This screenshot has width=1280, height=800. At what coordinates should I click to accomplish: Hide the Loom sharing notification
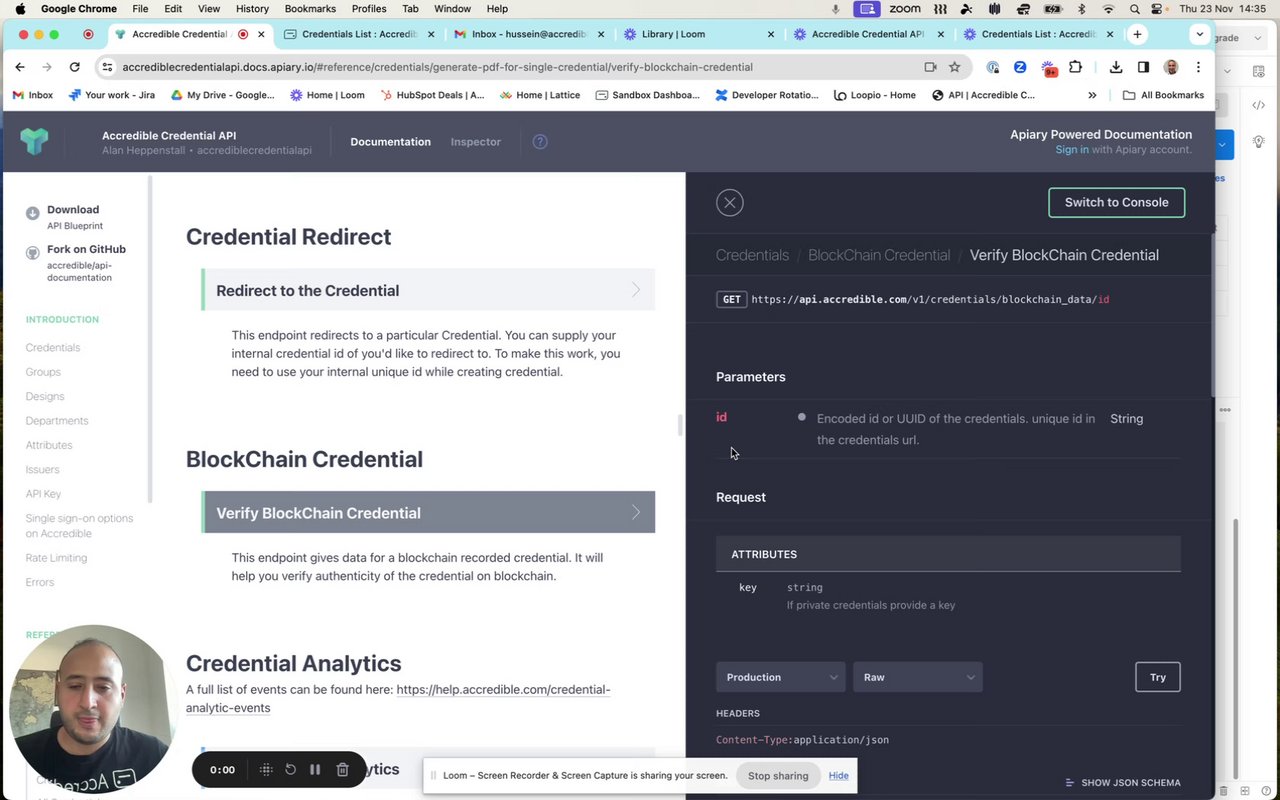[x=838, y=776]
